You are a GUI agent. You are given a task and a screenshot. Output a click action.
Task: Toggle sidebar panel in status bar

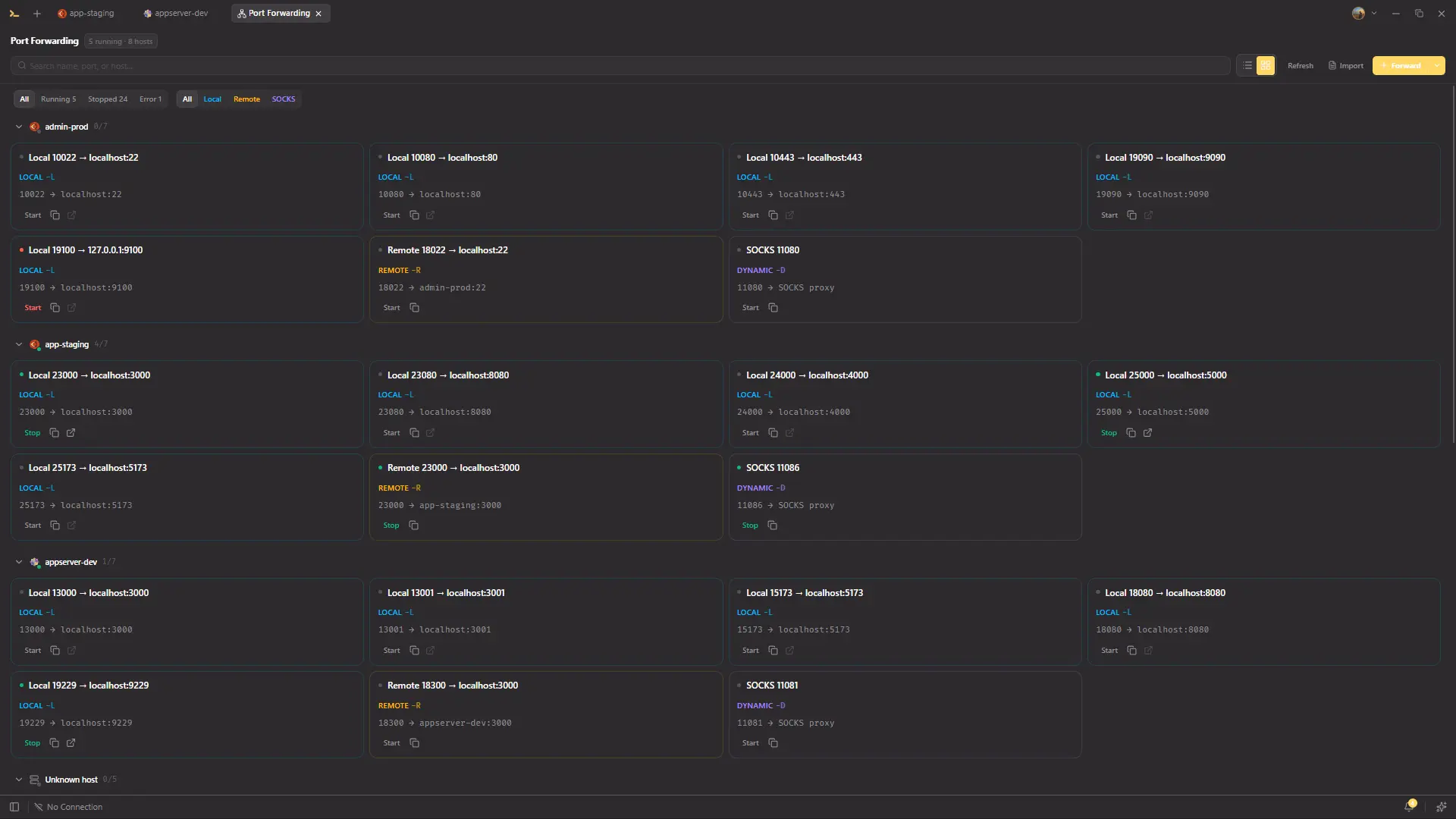[14, 807]
